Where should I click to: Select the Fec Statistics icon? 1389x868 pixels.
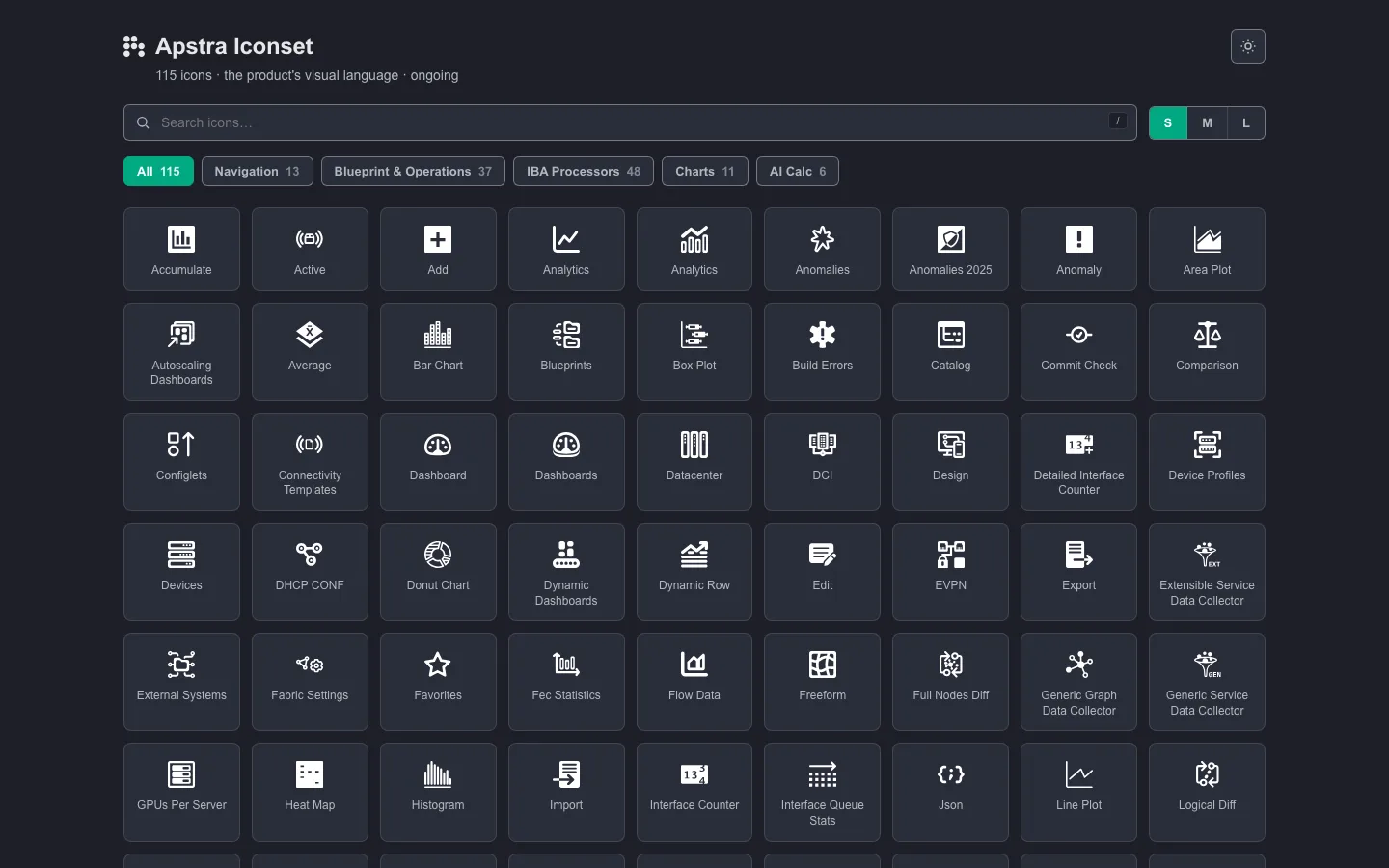566,682
